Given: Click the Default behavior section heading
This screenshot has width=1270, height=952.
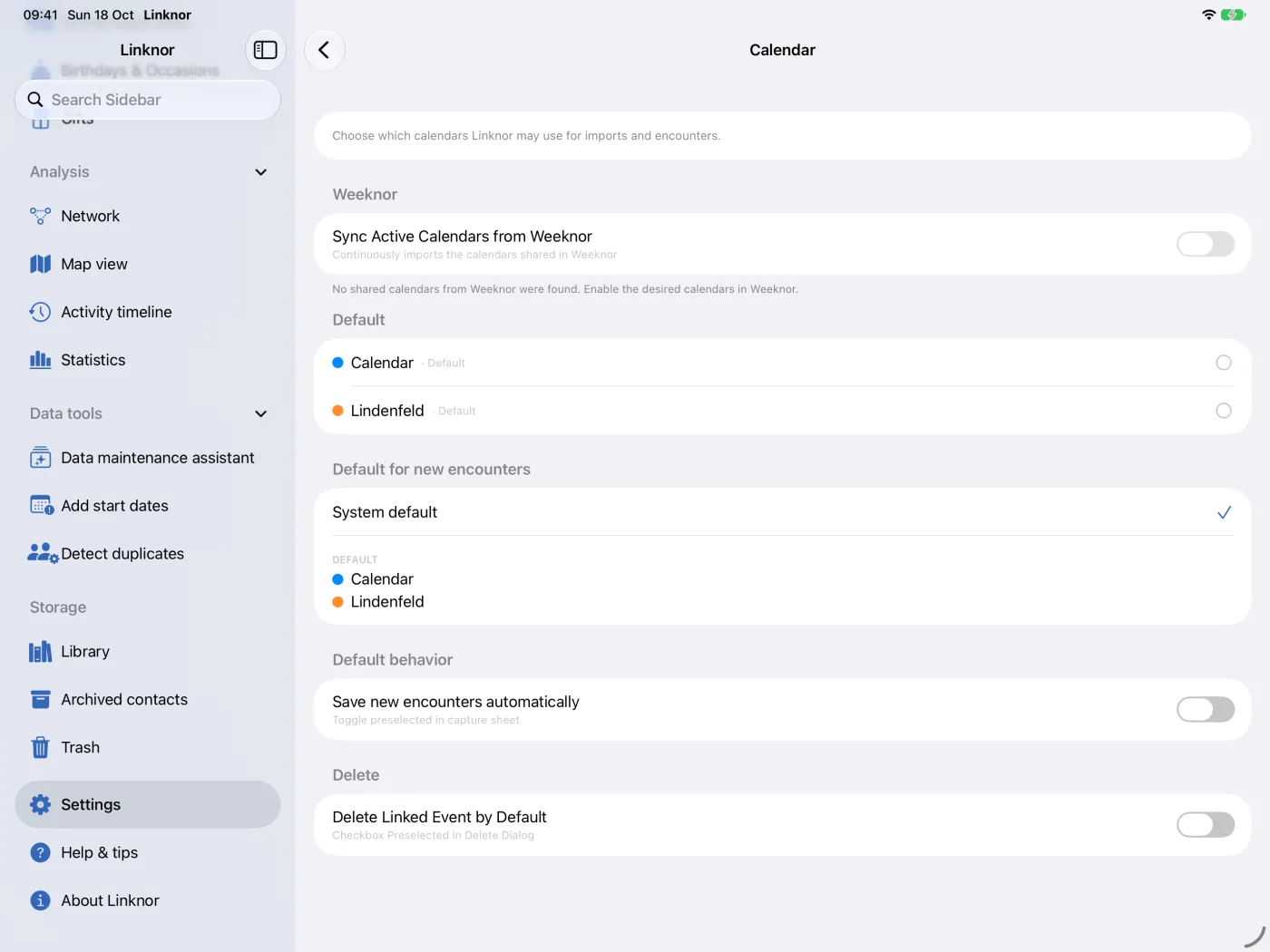Looking at the screenshot, I should tap(392, 660).
